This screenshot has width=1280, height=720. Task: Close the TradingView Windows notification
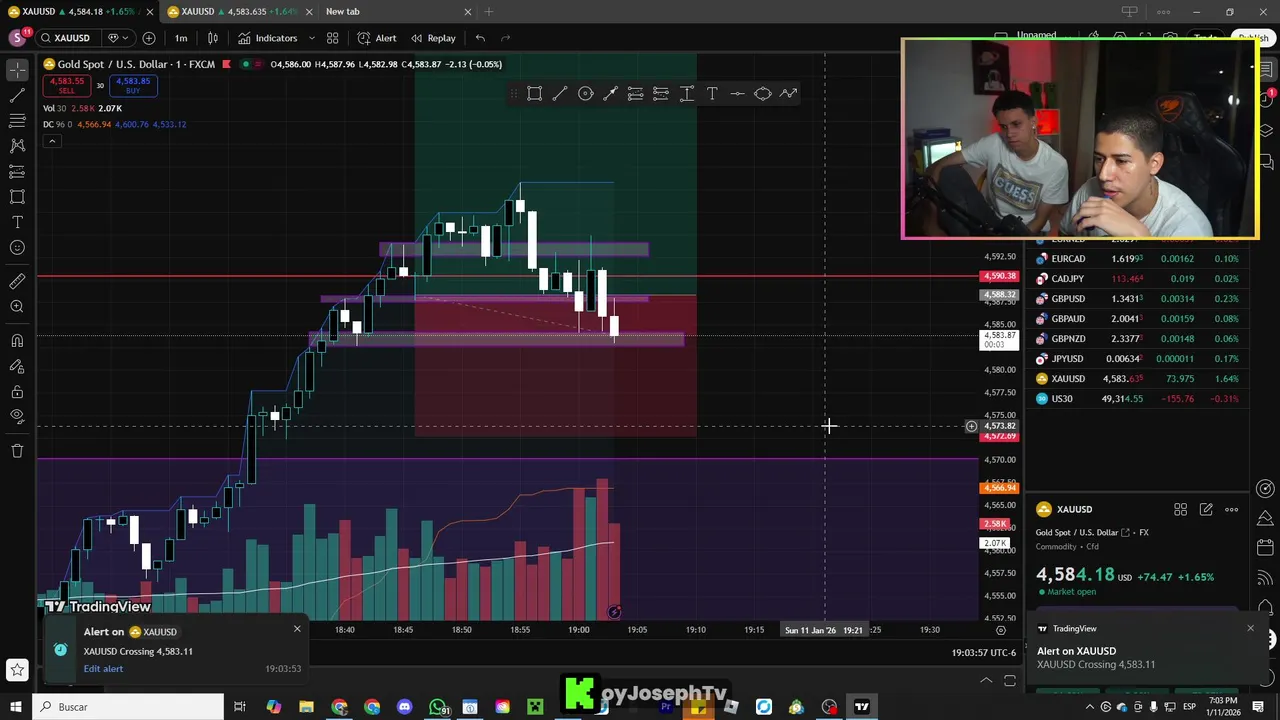coord(1250,628)
